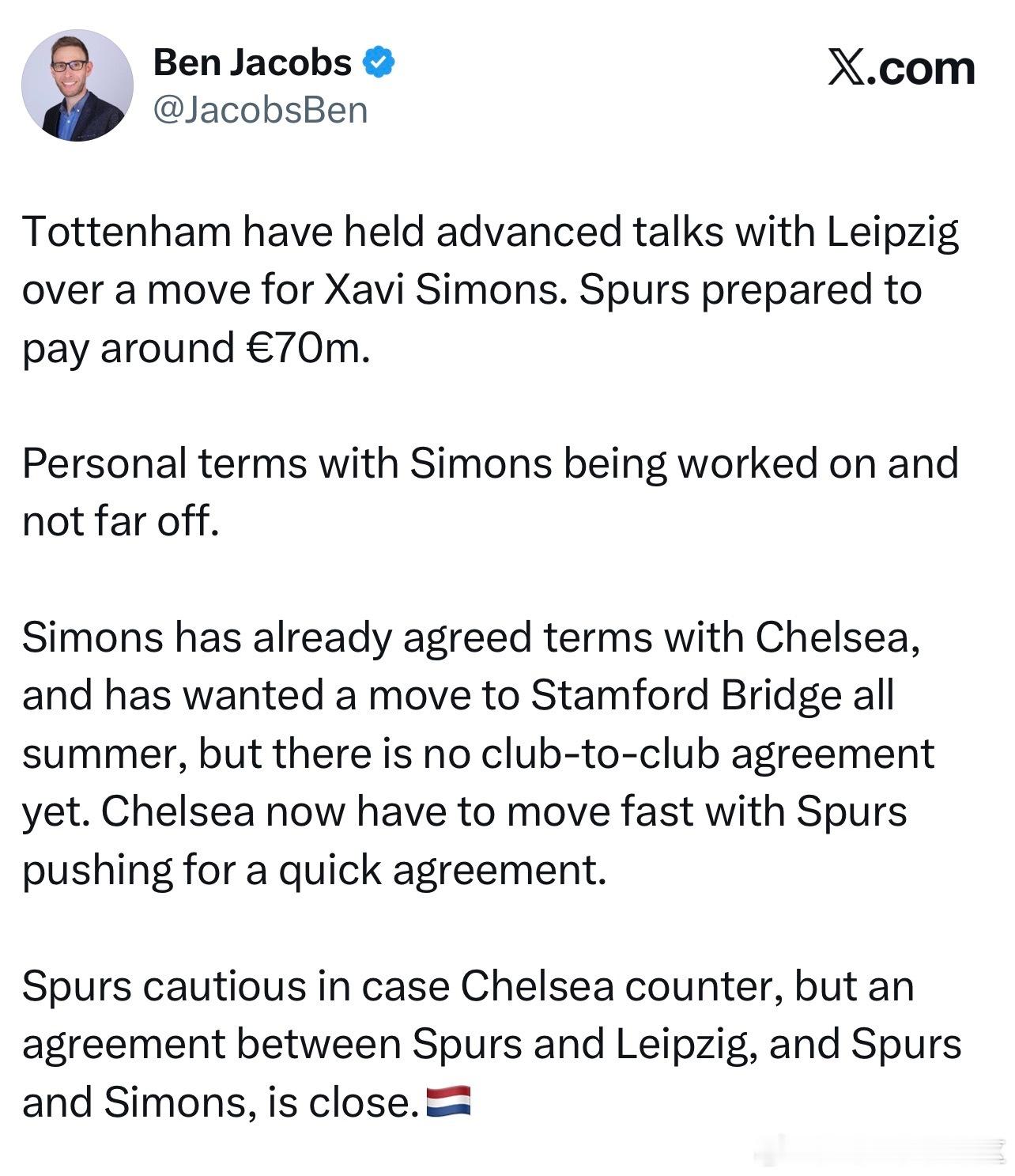The image size is (1015, 1176).
Task: Click 'pushing for a quick agreement' line
Action: 314,869
